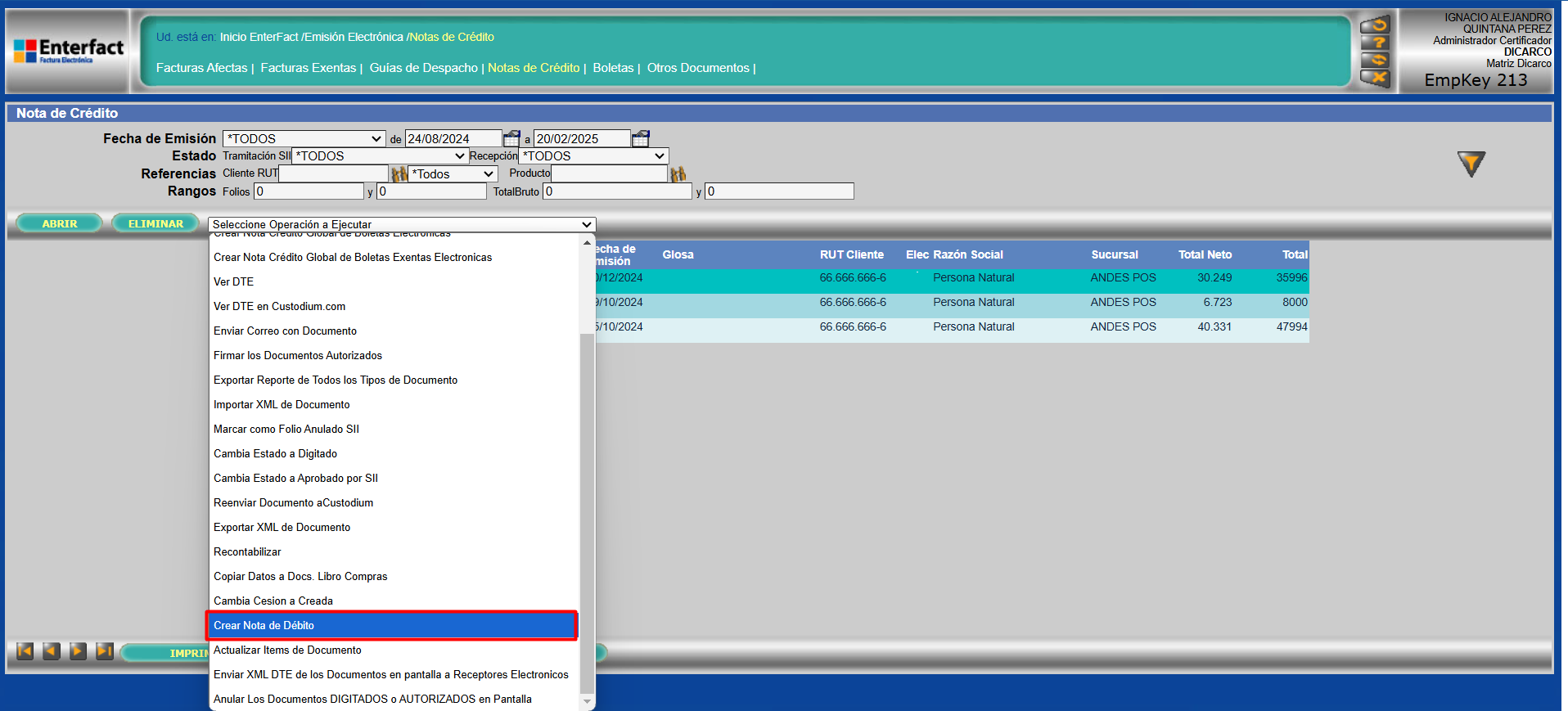Open the Tramitación SII status dropdown
The image size is (1568, 711).
click(x=380, y=156)
